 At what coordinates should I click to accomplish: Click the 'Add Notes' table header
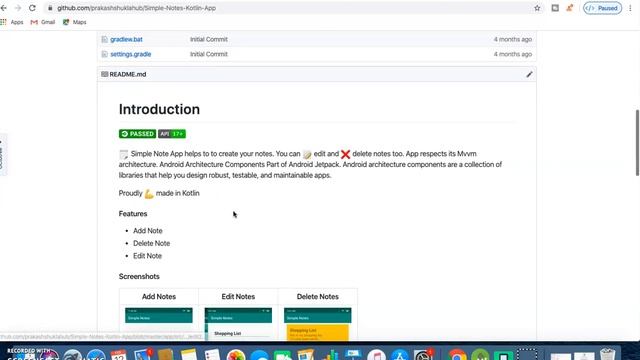[x=159, y=297]
